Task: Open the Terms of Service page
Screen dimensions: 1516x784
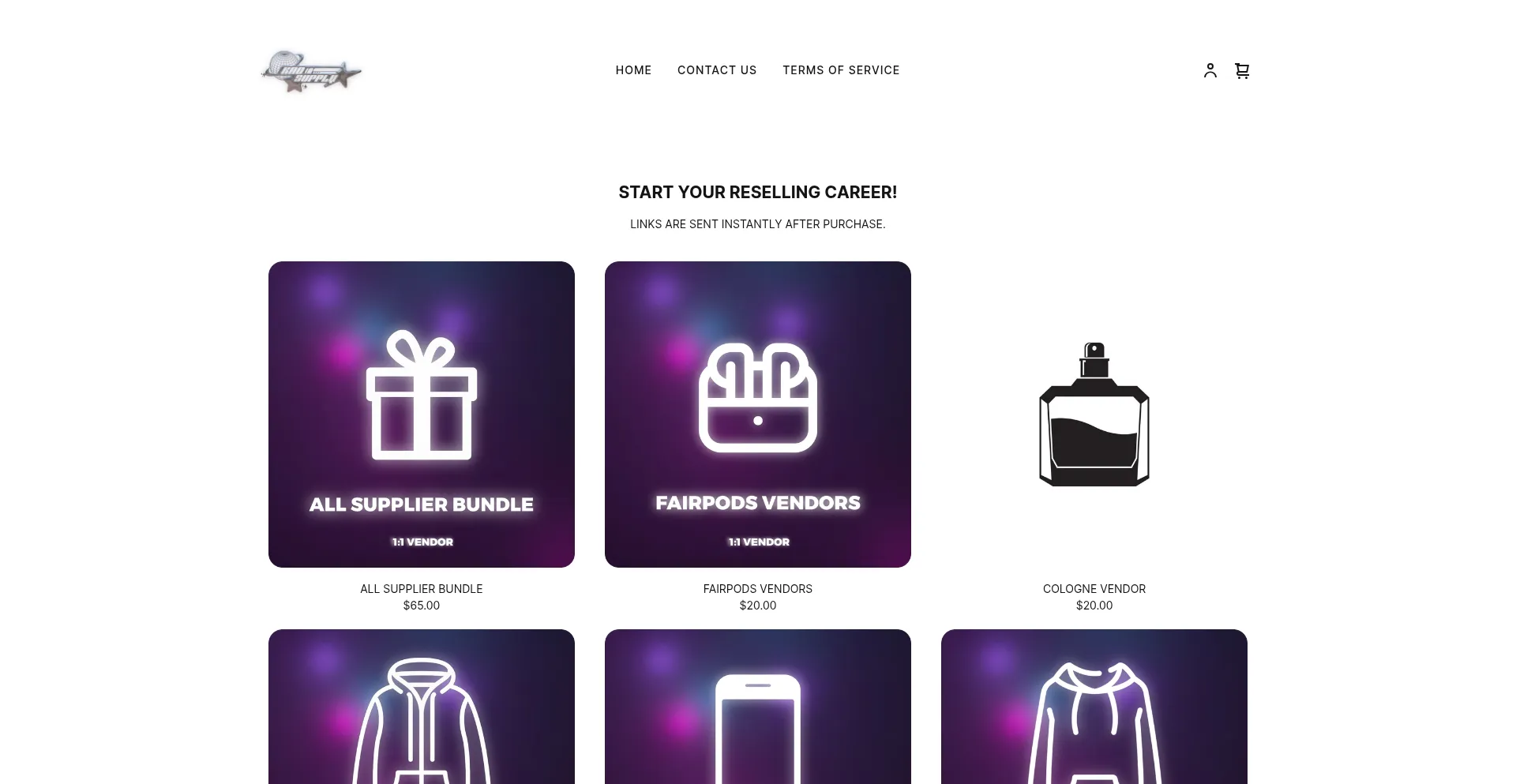Action: [x=841, y=70]
